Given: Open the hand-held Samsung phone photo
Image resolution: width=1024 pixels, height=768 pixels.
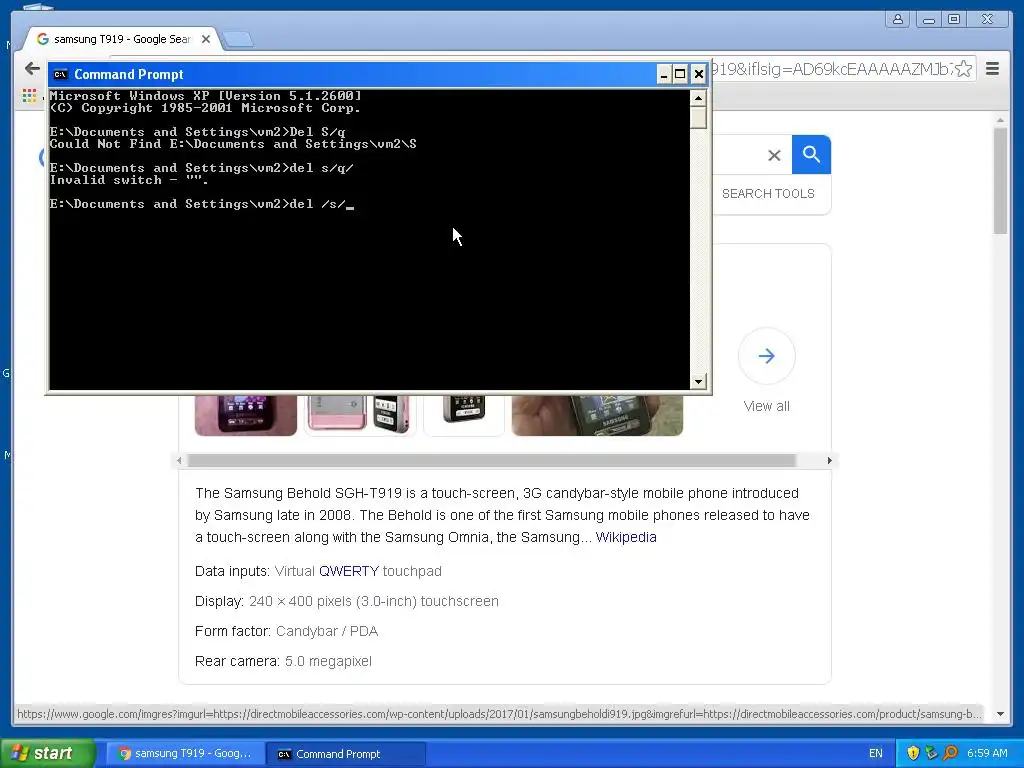Looking at the screenshot, I should (597, 415).
